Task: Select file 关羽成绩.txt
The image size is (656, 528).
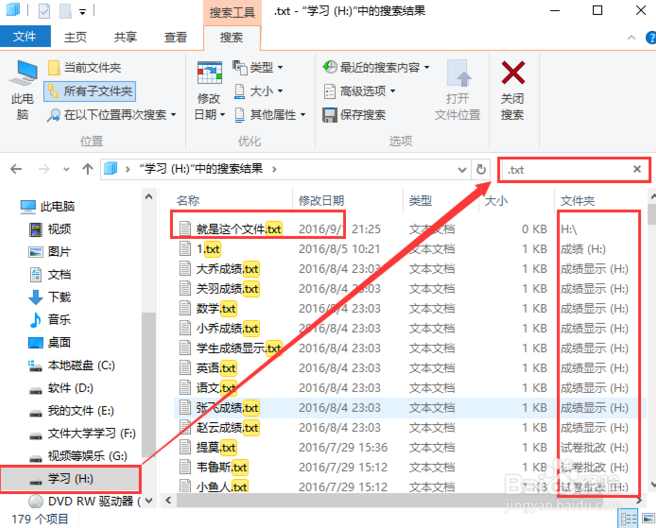Action: click(x=228, y=289)
